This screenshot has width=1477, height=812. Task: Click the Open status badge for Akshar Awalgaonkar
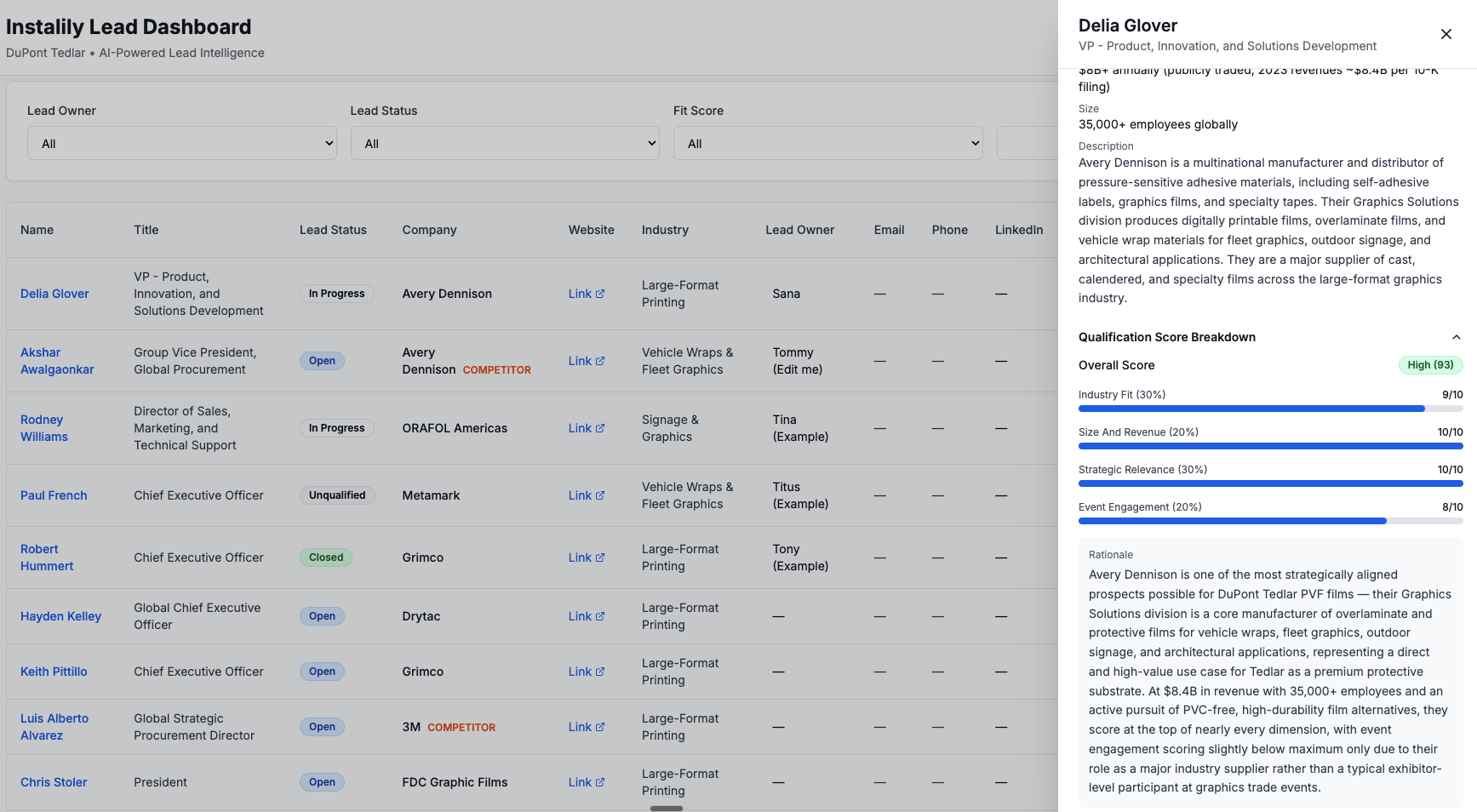322,360
